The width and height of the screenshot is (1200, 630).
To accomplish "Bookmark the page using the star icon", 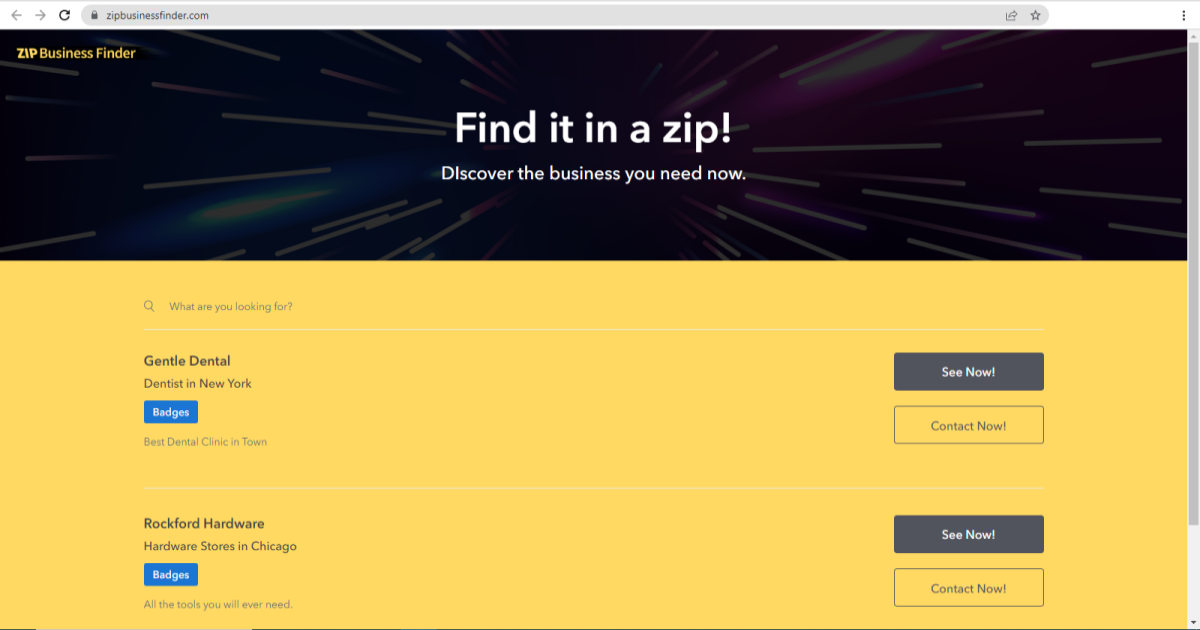I will [1034, 15].
